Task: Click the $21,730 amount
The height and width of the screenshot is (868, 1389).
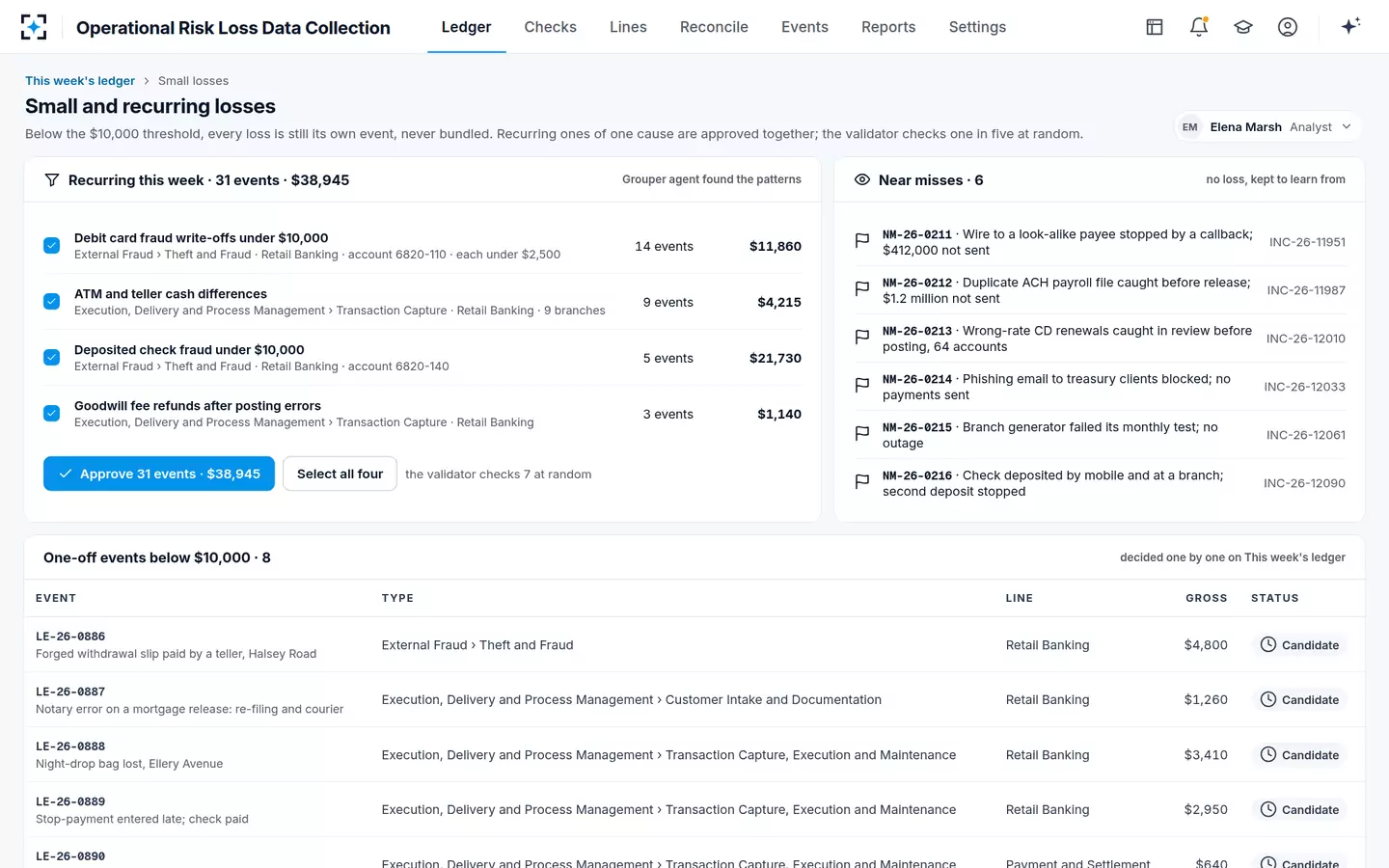Action: (x=776, y=358)
